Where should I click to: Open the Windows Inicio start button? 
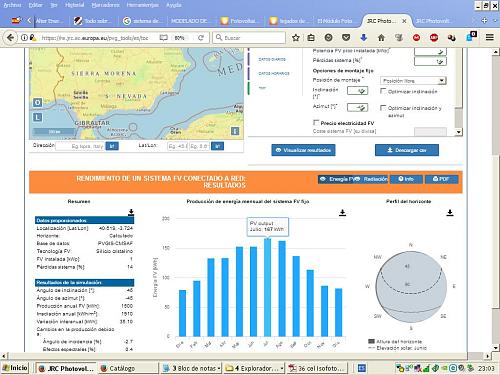(15, 368)
